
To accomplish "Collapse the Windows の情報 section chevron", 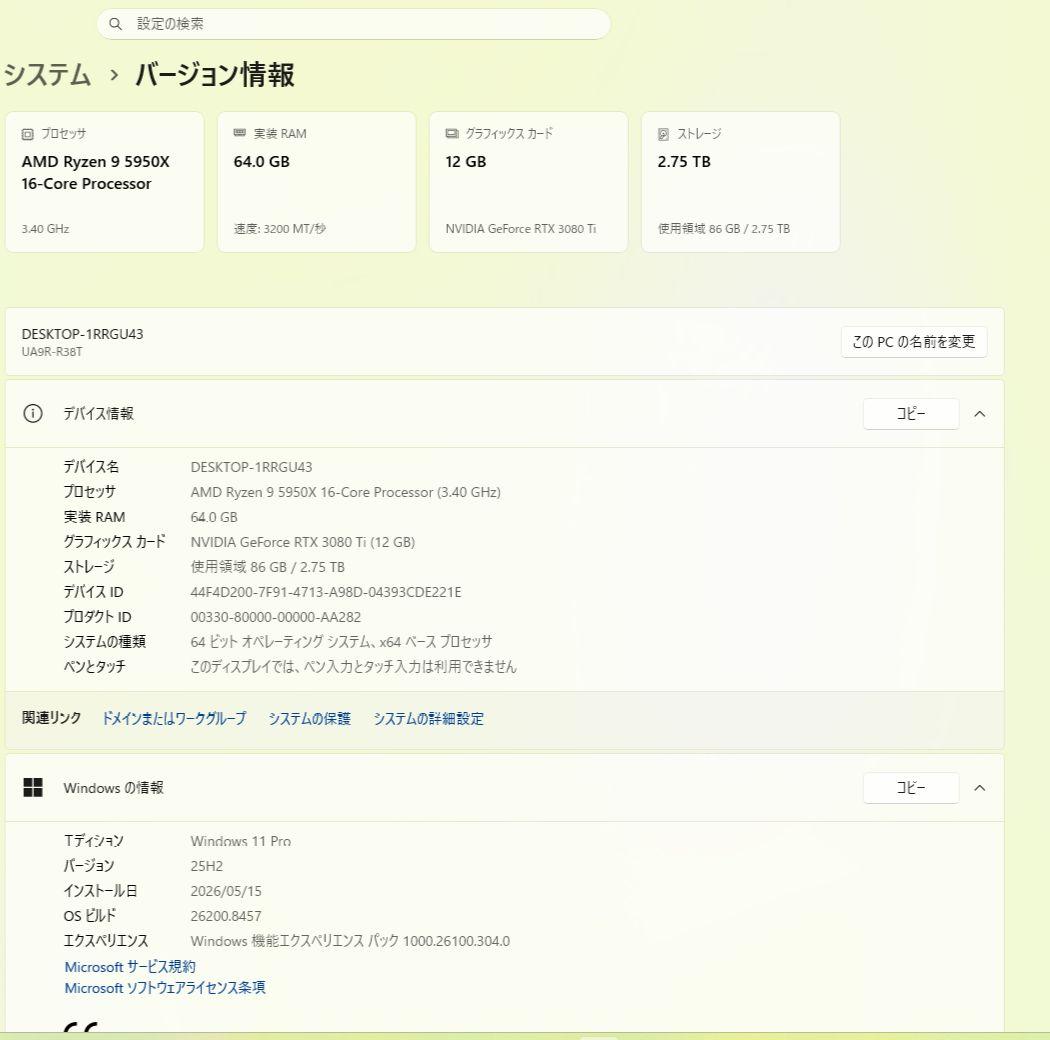I will (x=980, y=788).
